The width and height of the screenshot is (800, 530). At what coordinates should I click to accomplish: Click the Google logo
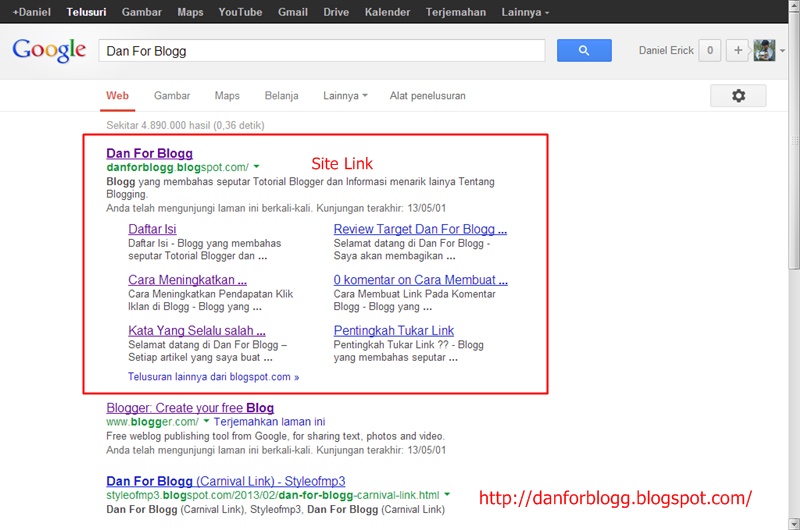49,51
